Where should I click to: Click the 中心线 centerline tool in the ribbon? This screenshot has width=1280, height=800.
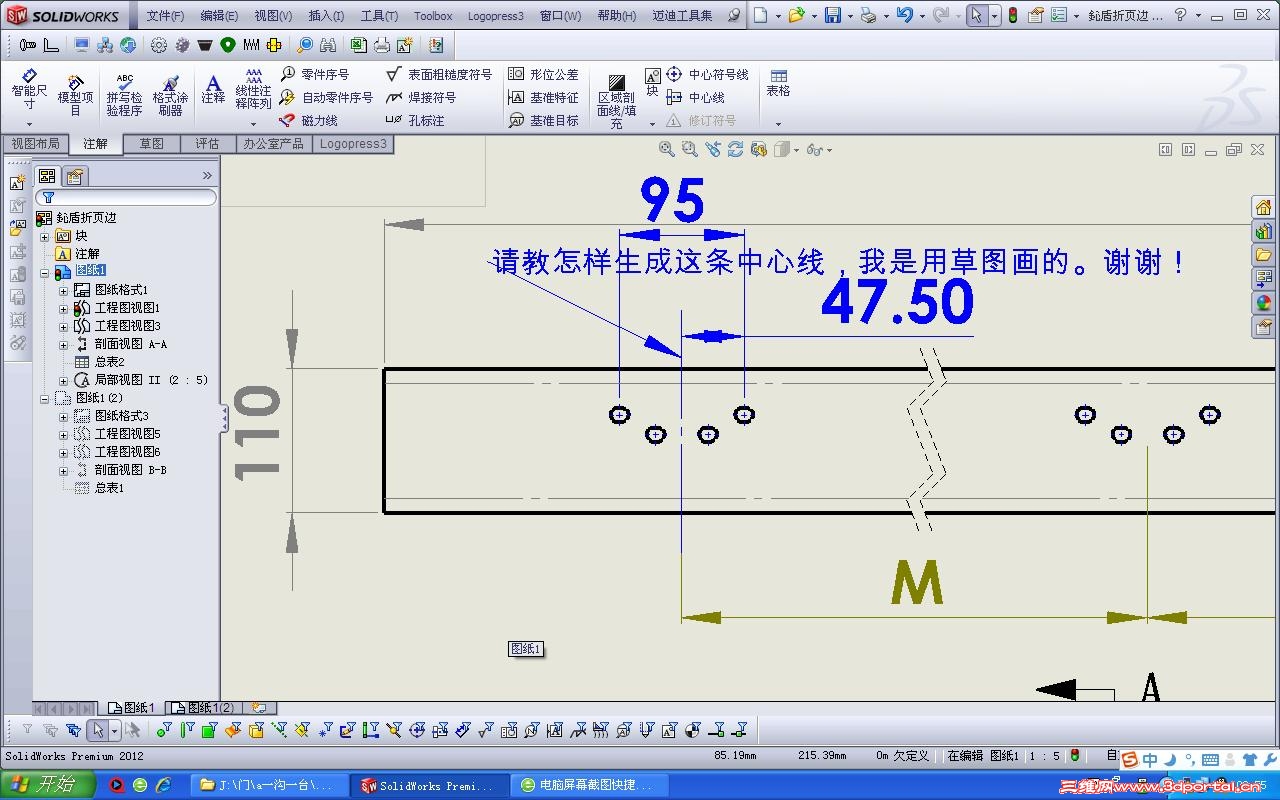tap(695, 97)
